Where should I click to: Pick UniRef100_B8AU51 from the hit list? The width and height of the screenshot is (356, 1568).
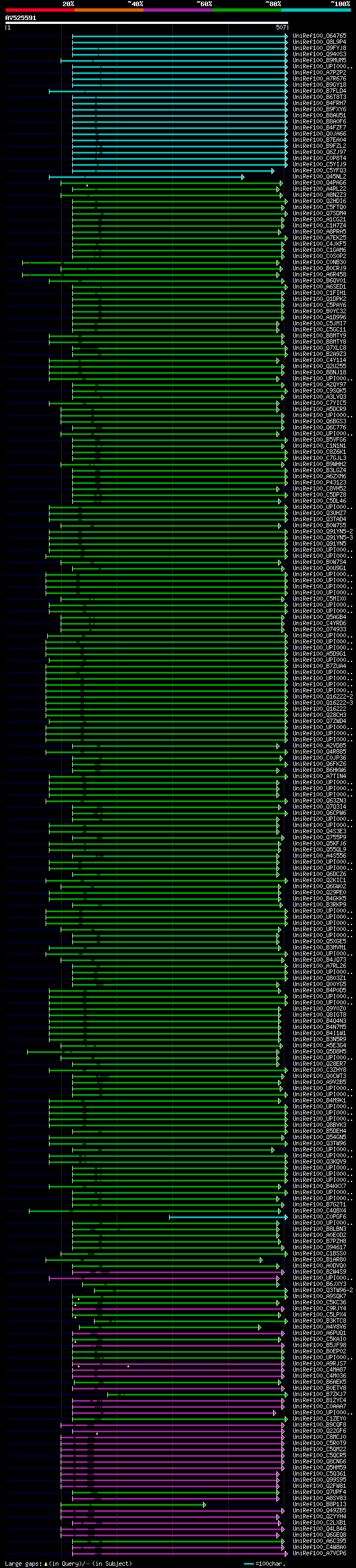click(319, 115)
